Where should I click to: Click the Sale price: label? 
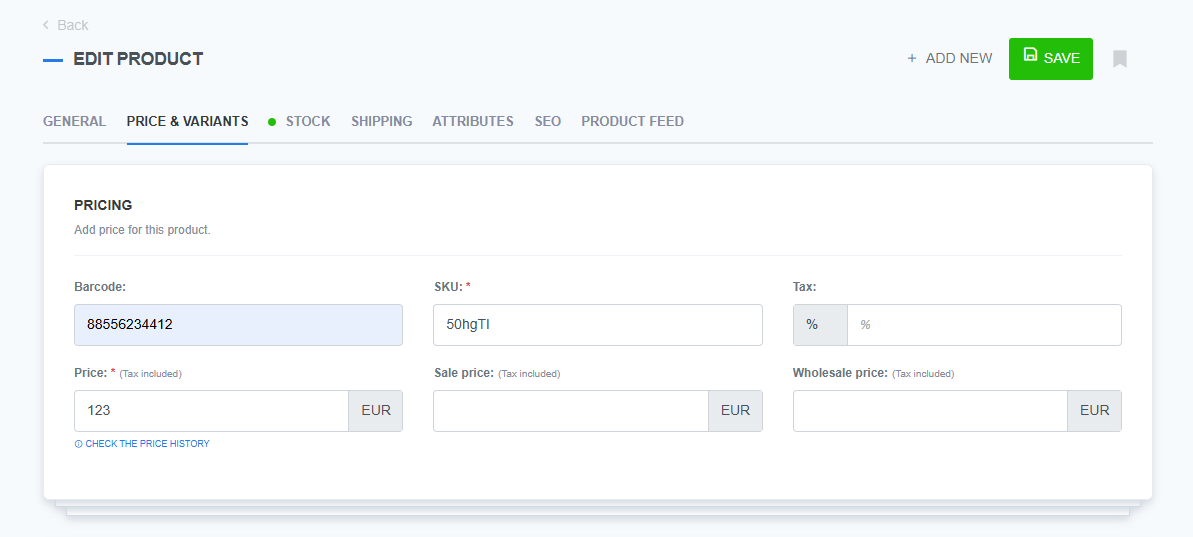click(464, 373)
